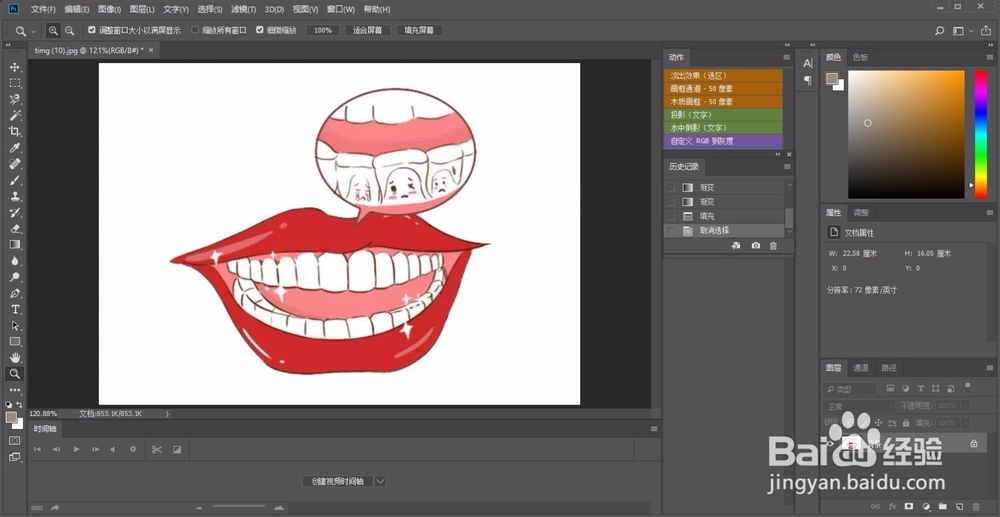Toggle layer filter on/off switch
Screen dimensions: 1000x517
pyautogui.click(x=967, y=386)
